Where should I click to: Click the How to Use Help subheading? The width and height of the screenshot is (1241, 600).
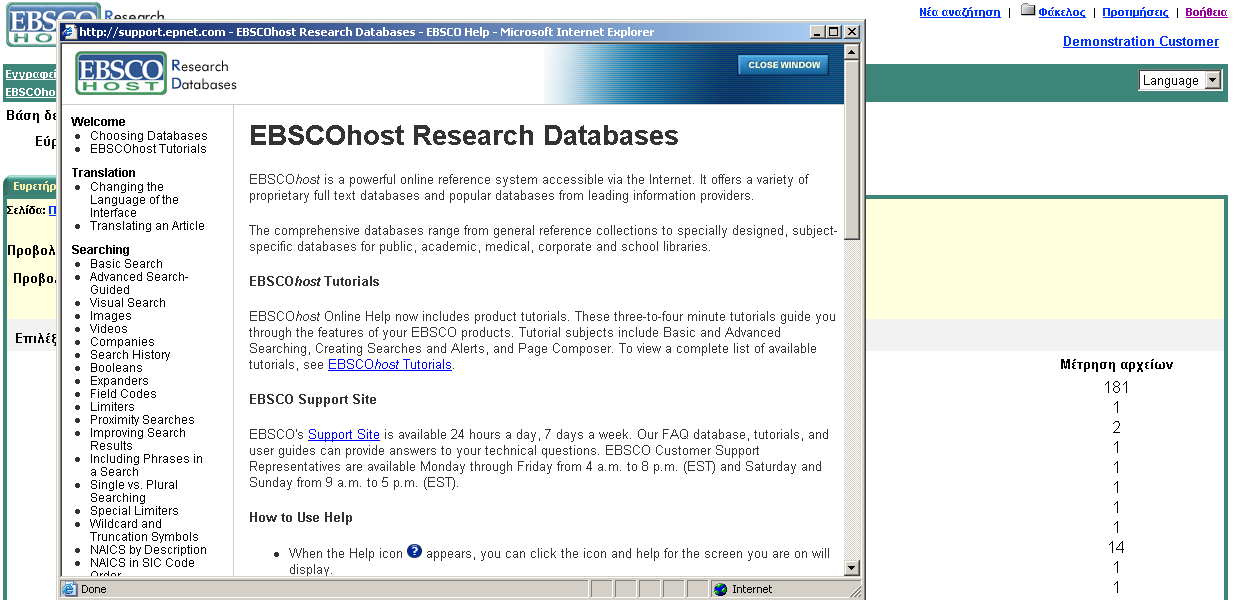301,517
